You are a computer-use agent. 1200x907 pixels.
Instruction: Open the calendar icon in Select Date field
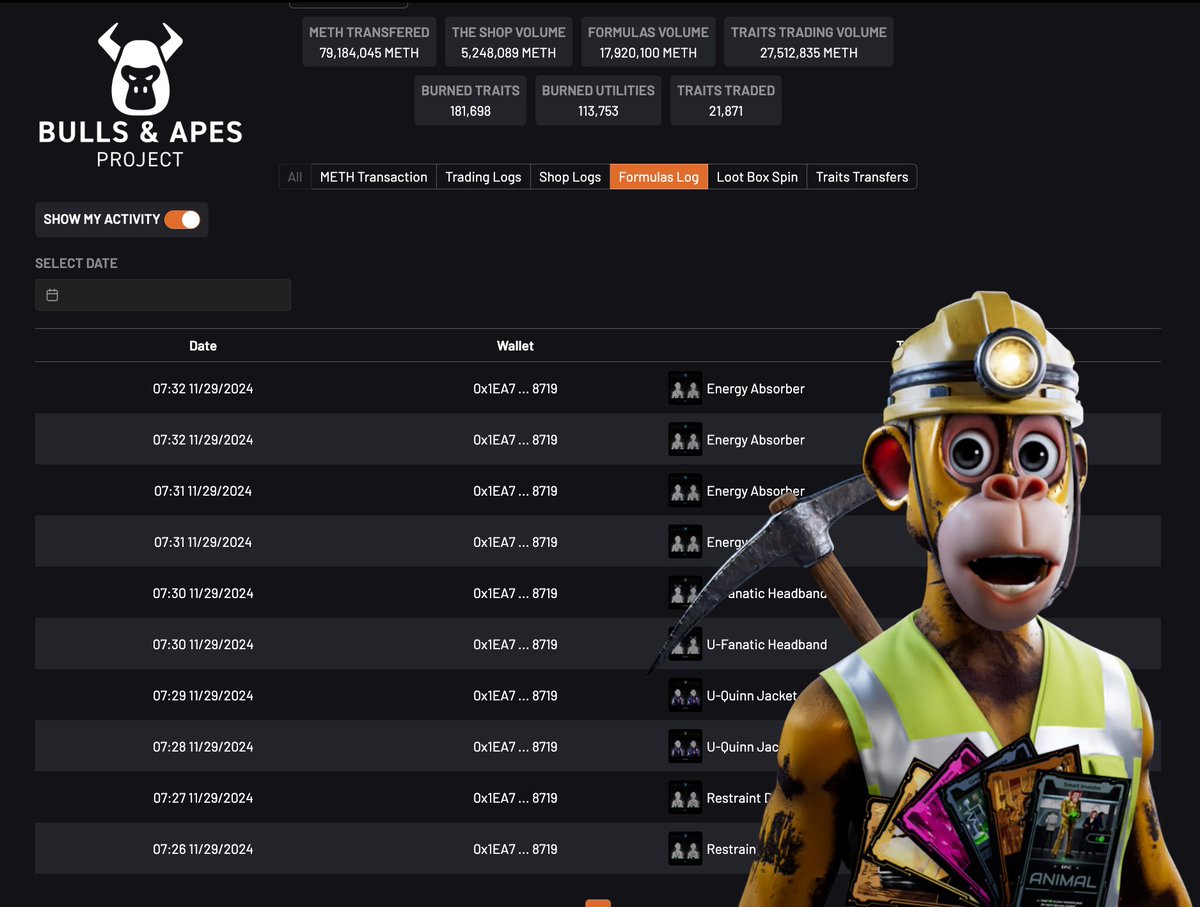pyautogui.click(x=52, y=294)
